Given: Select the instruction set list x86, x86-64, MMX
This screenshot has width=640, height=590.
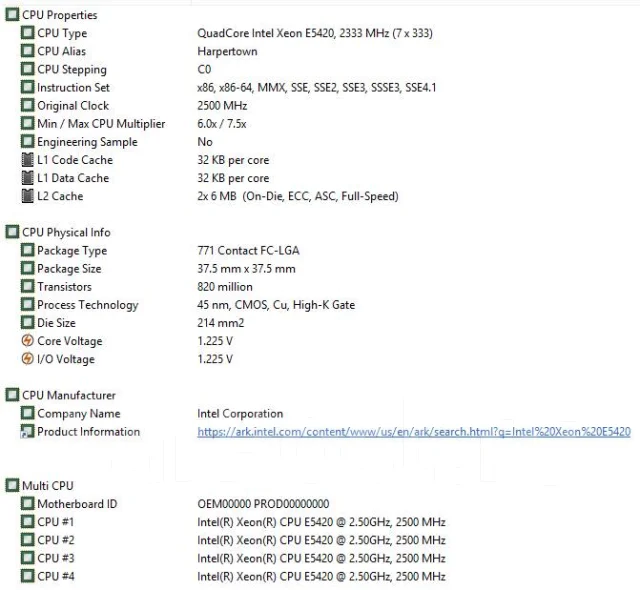Looking at the screenshot, I should (317, 87).
